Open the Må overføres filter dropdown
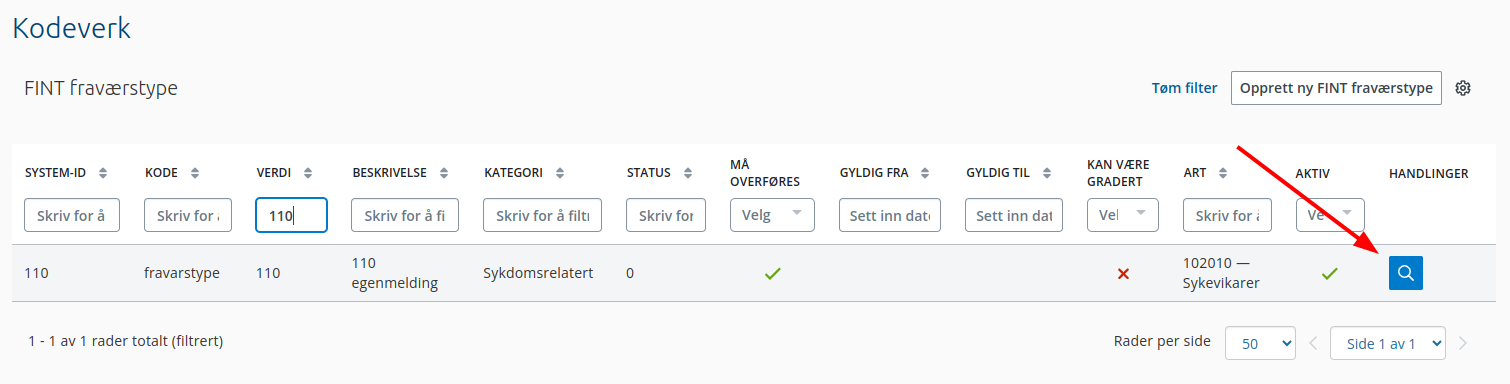This screenshot has height=384, width=1510. [x=772, y=215]
